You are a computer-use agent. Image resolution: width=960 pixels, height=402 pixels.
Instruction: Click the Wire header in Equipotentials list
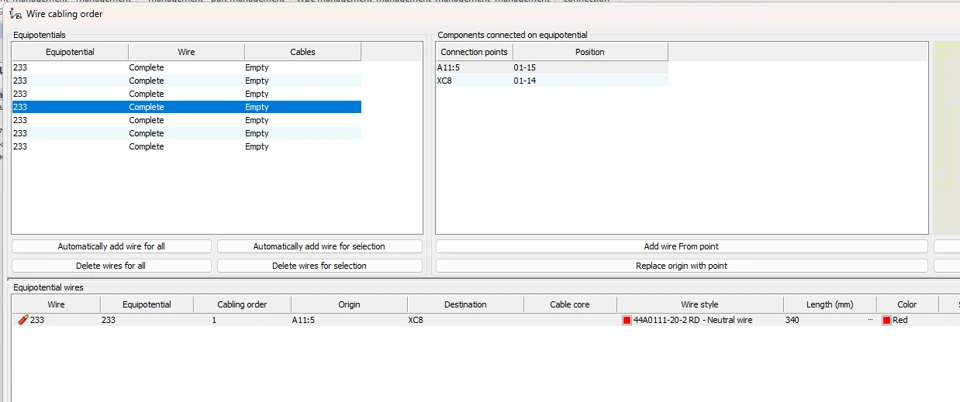187,52
